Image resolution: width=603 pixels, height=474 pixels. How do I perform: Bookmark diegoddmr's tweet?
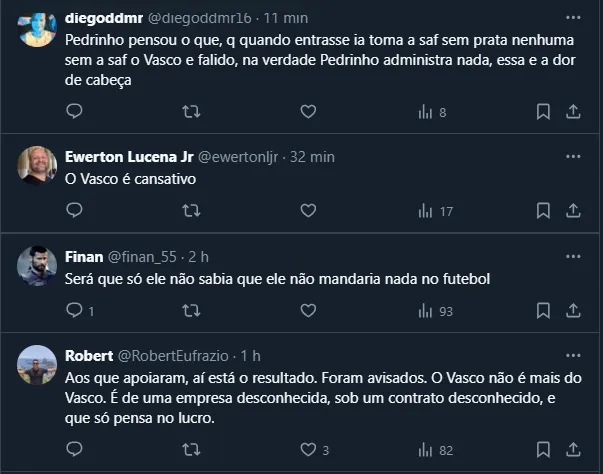coord(543,112)
